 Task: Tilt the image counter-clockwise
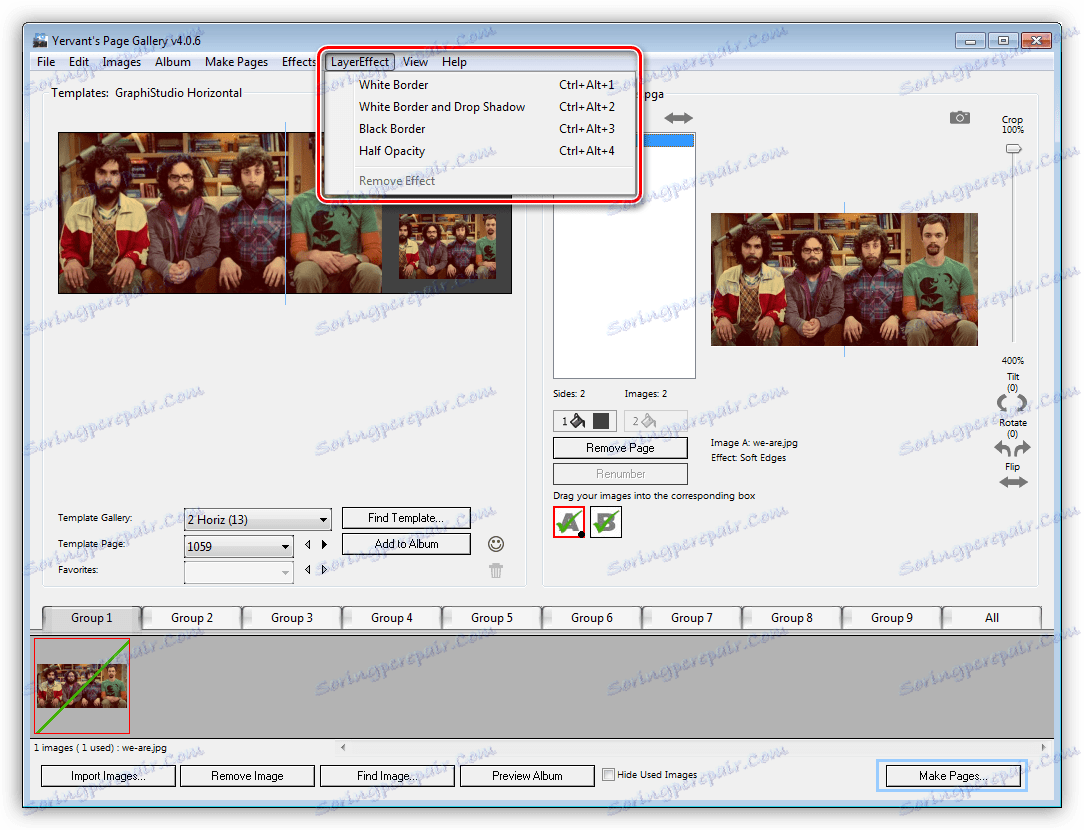tap(1003, 402)
